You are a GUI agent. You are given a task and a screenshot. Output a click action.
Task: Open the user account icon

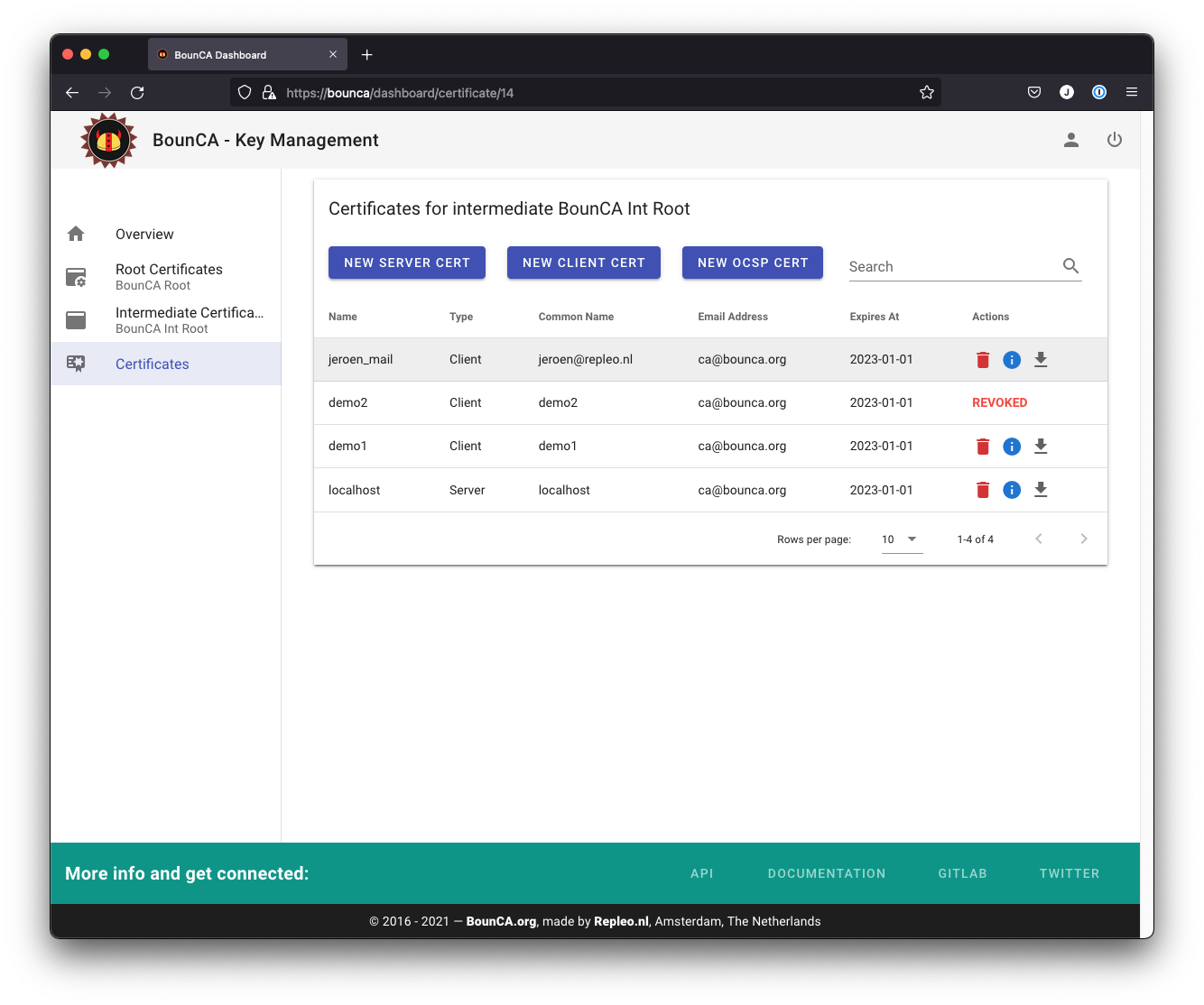click(x=1071, y=140)
